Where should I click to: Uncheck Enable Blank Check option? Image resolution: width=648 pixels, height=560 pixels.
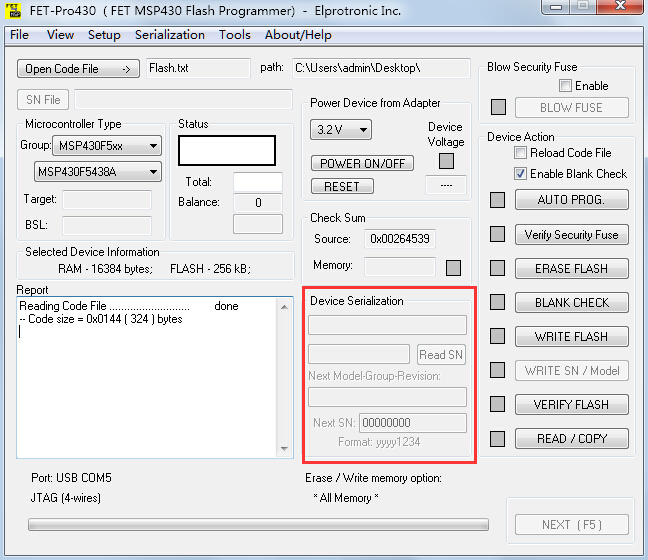(520, 174)
